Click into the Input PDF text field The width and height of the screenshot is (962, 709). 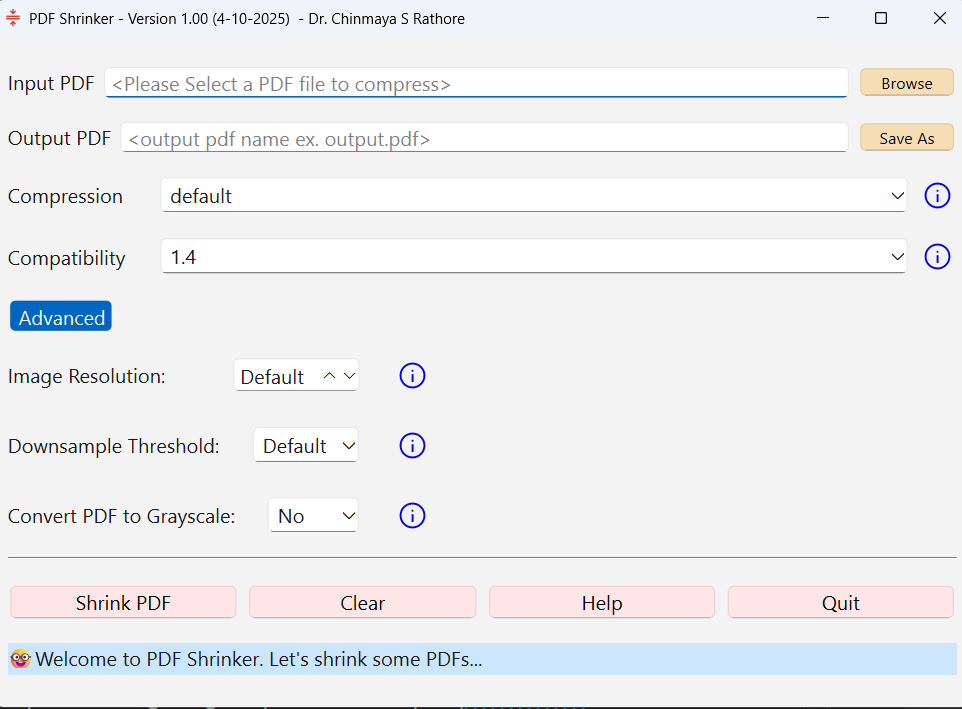[476, 84]
